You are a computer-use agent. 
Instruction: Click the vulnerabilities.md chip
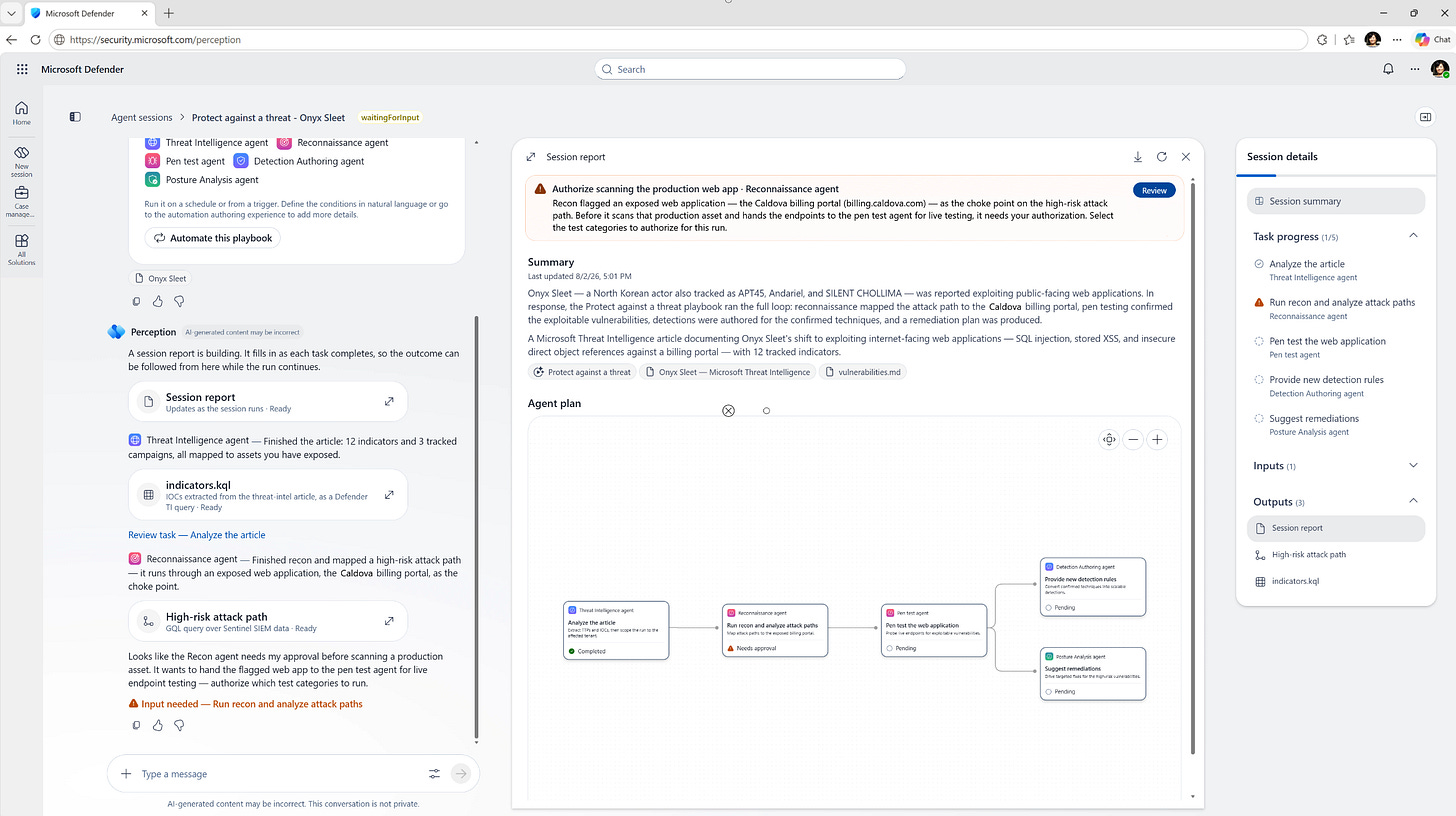tap(863, 372)
